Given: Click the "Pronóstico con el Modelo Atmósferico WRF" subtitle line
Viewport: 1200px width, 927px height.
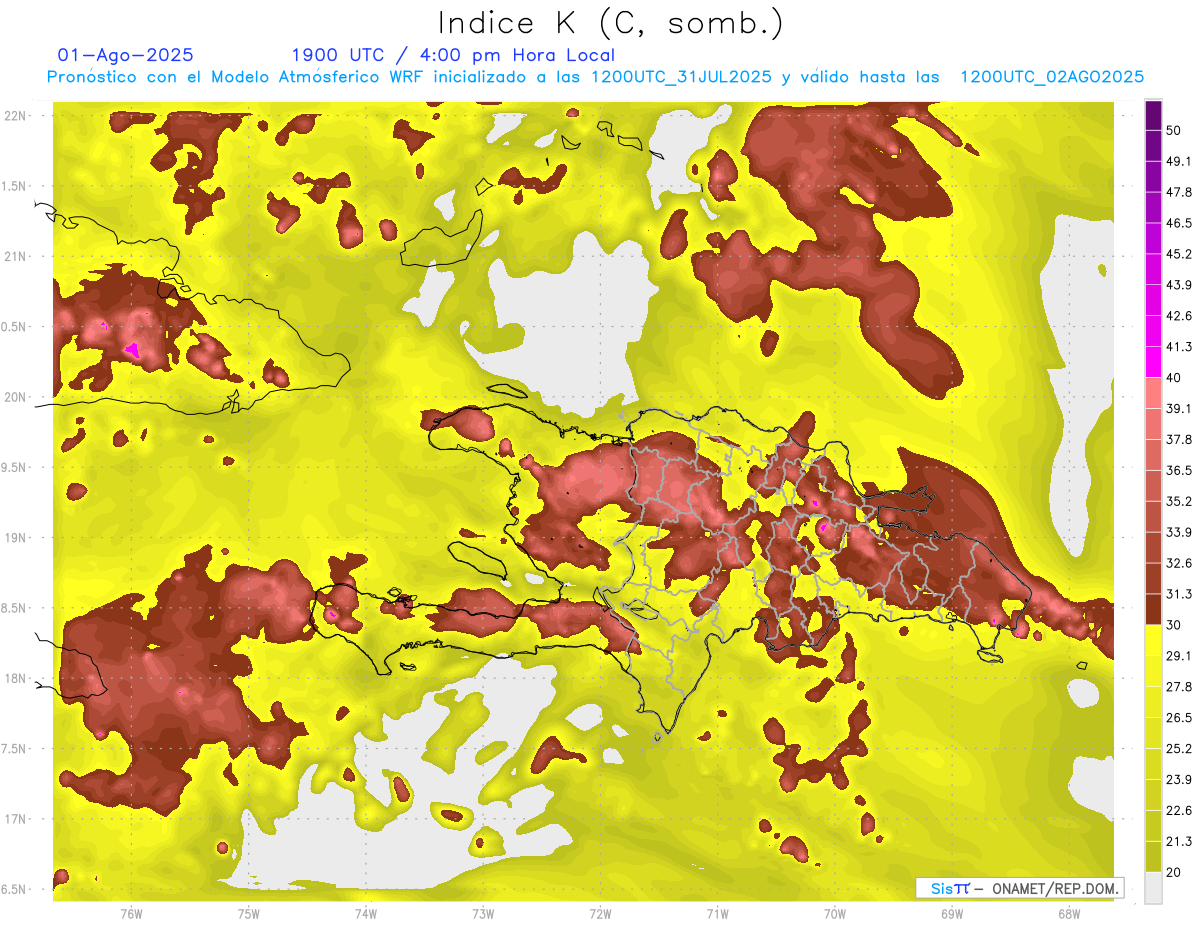Looking at the screenshot, I should pos(595,77).
